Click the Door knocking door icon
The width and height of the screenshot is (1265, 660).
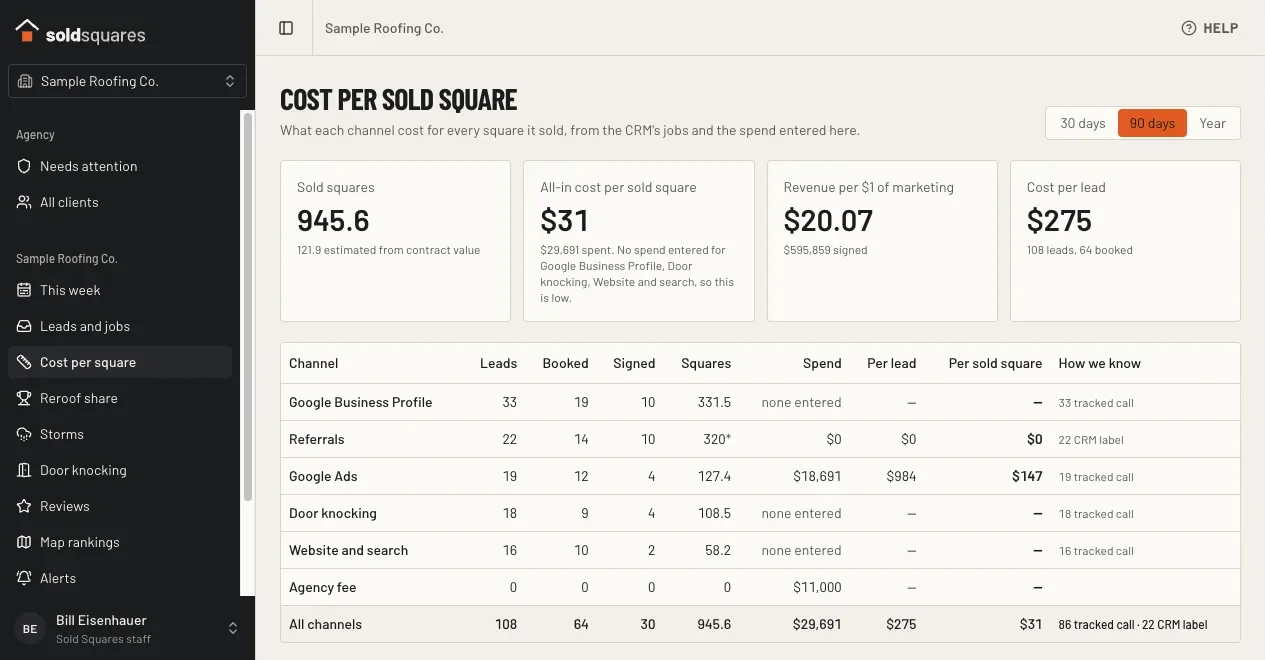[x=24, y=470]
